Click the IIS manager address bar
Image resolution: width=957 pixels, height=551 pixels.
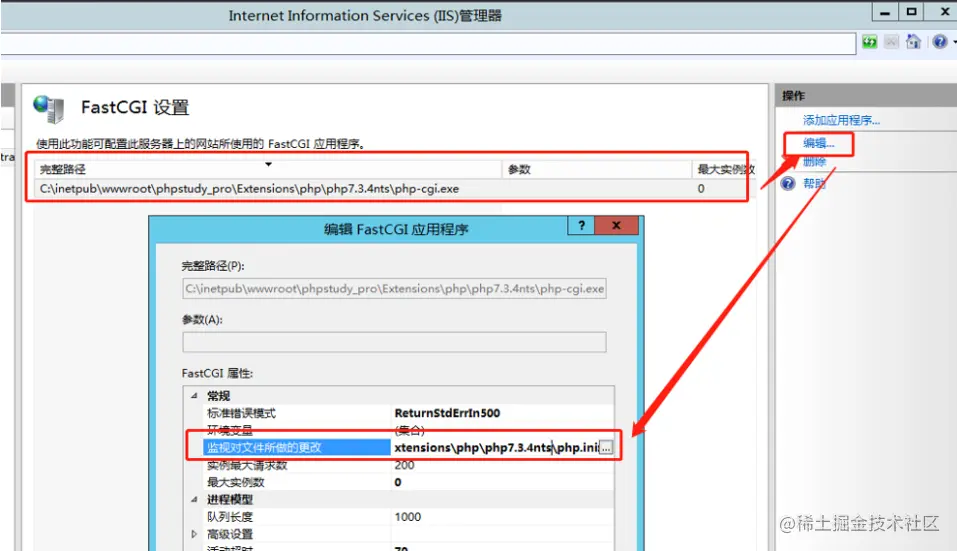(427, 43)
